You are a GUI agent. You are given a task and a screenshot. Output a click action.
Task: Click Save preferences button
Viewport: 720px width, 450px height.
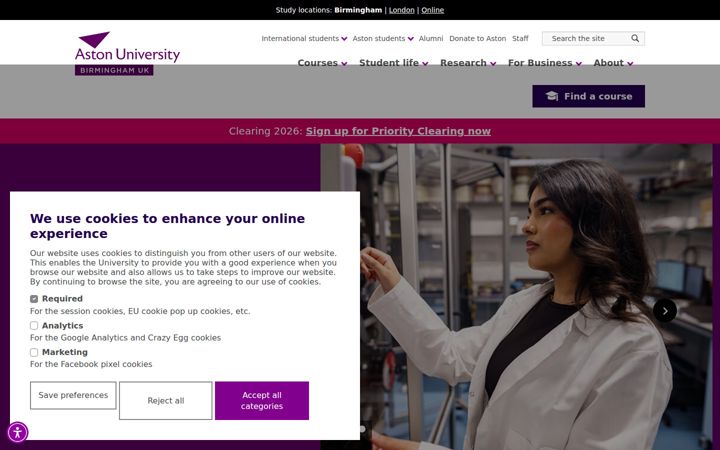(73, 395)
